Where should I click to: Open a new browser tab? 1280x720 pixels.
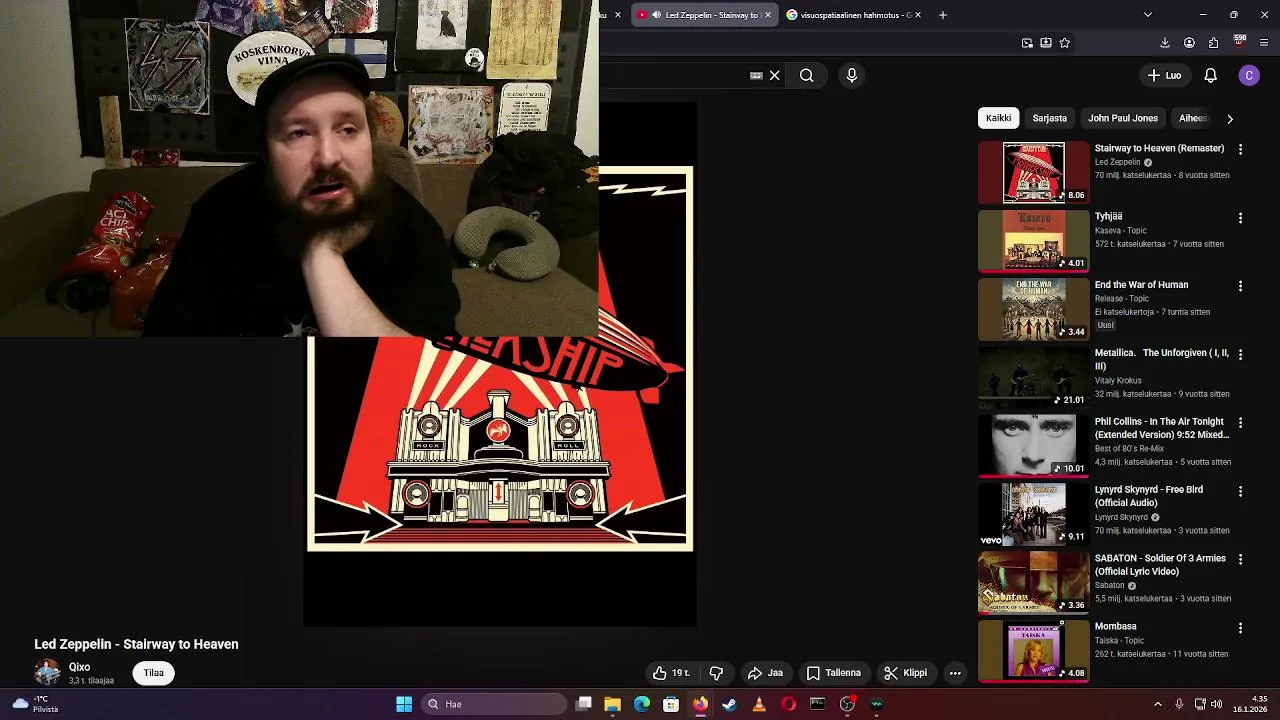click(942, 15)
